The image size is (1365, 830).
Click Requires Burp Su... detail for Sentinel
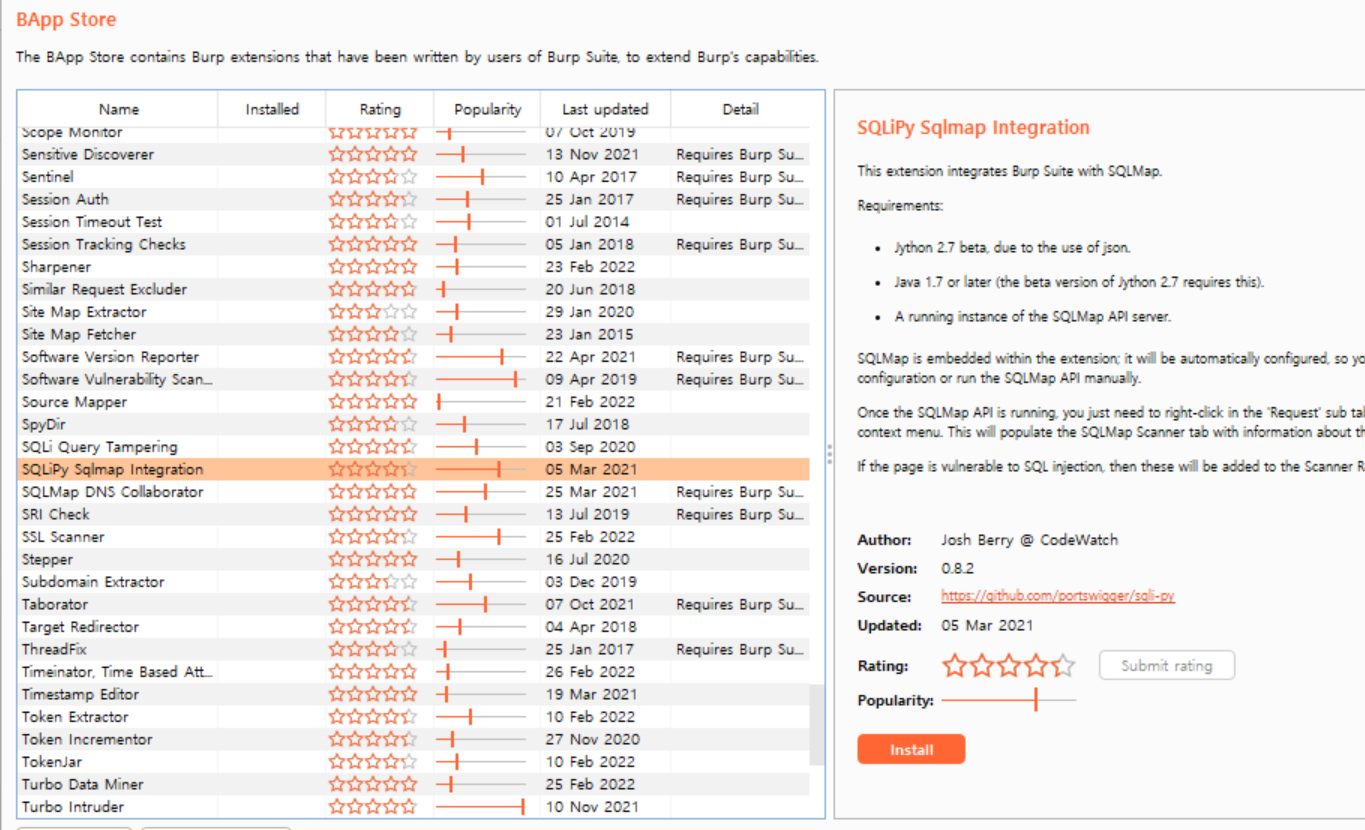740,176
